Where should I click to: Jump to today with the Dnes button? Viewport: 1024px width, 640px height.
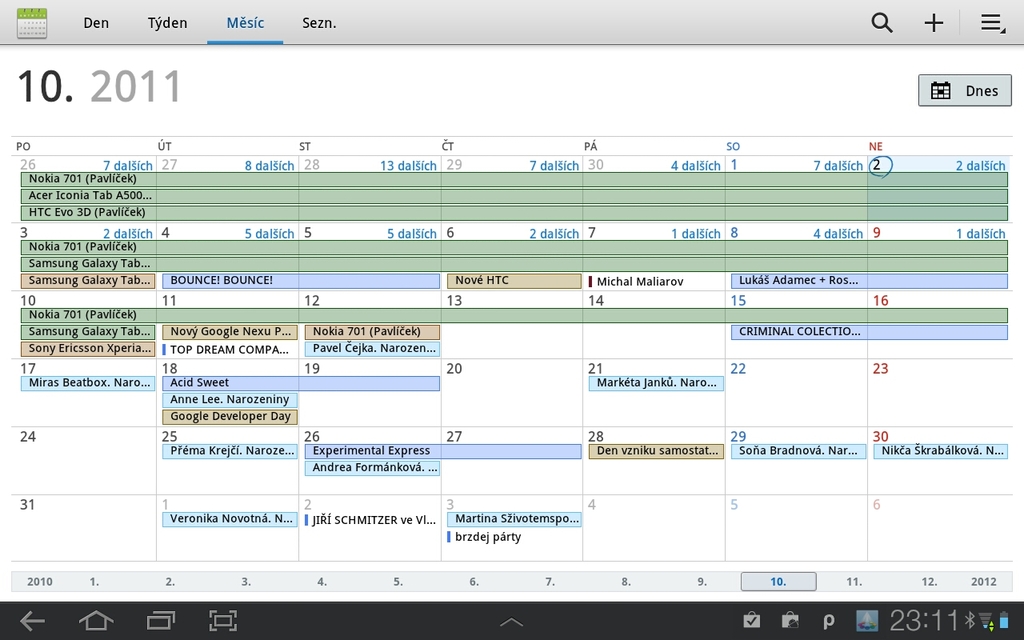coord(964,90)
